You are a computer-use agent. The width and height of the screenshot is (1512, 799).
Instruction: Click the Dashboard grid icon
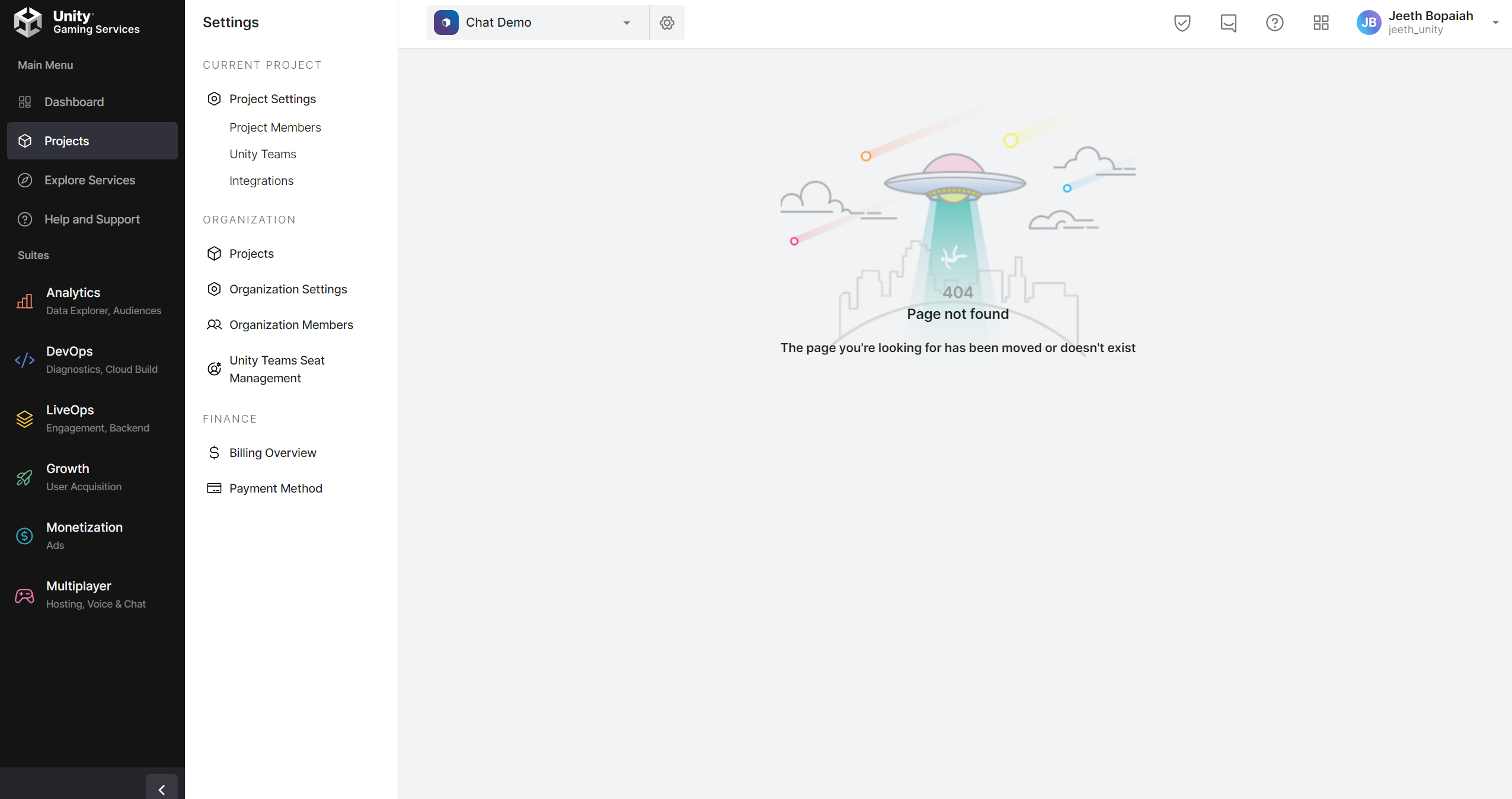click(25, 102)
